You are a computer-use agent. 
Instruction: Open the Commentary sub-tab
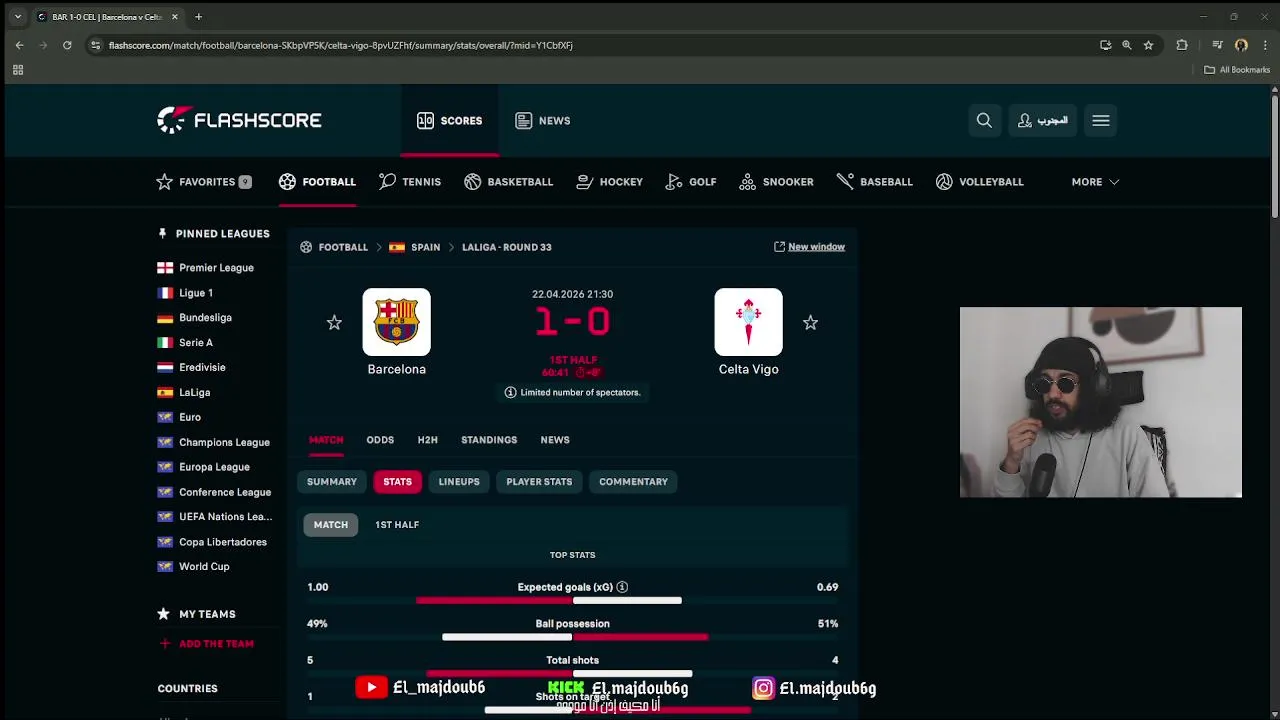coord(633,482)
